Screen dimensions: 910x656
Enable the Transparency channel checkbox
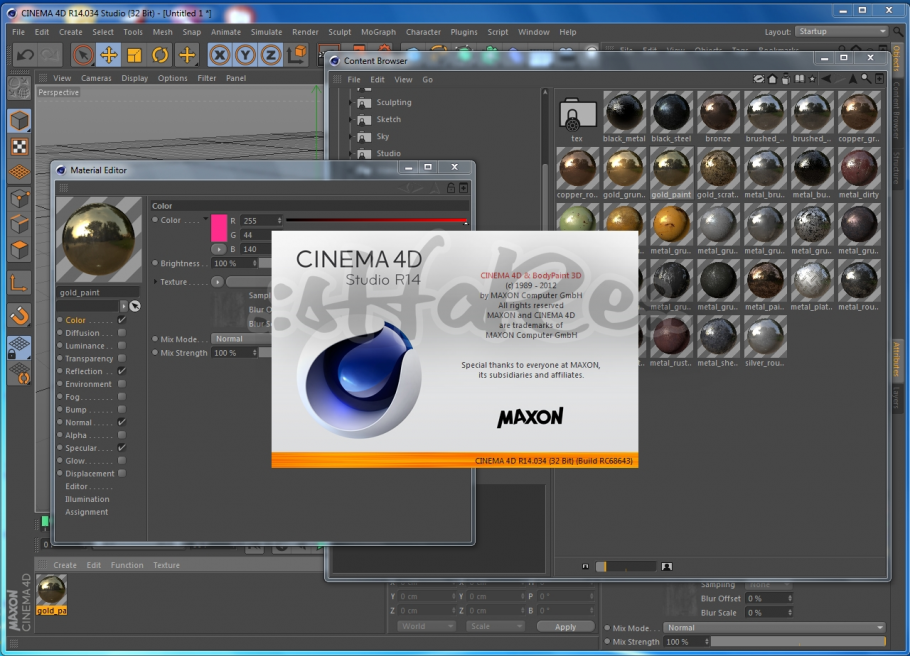[x=122, y=358]
